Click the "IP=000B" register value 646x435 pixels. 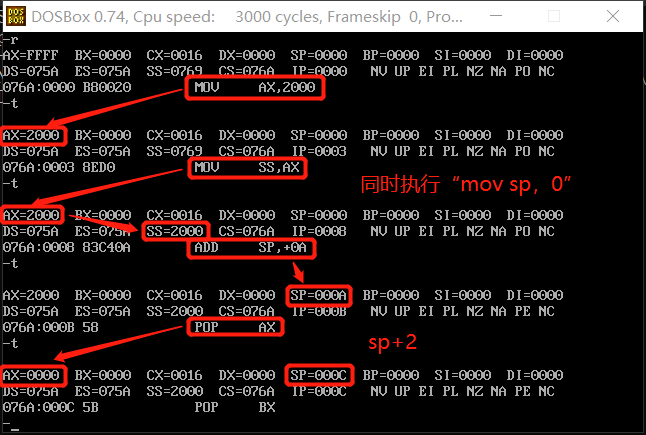point(319,311)
